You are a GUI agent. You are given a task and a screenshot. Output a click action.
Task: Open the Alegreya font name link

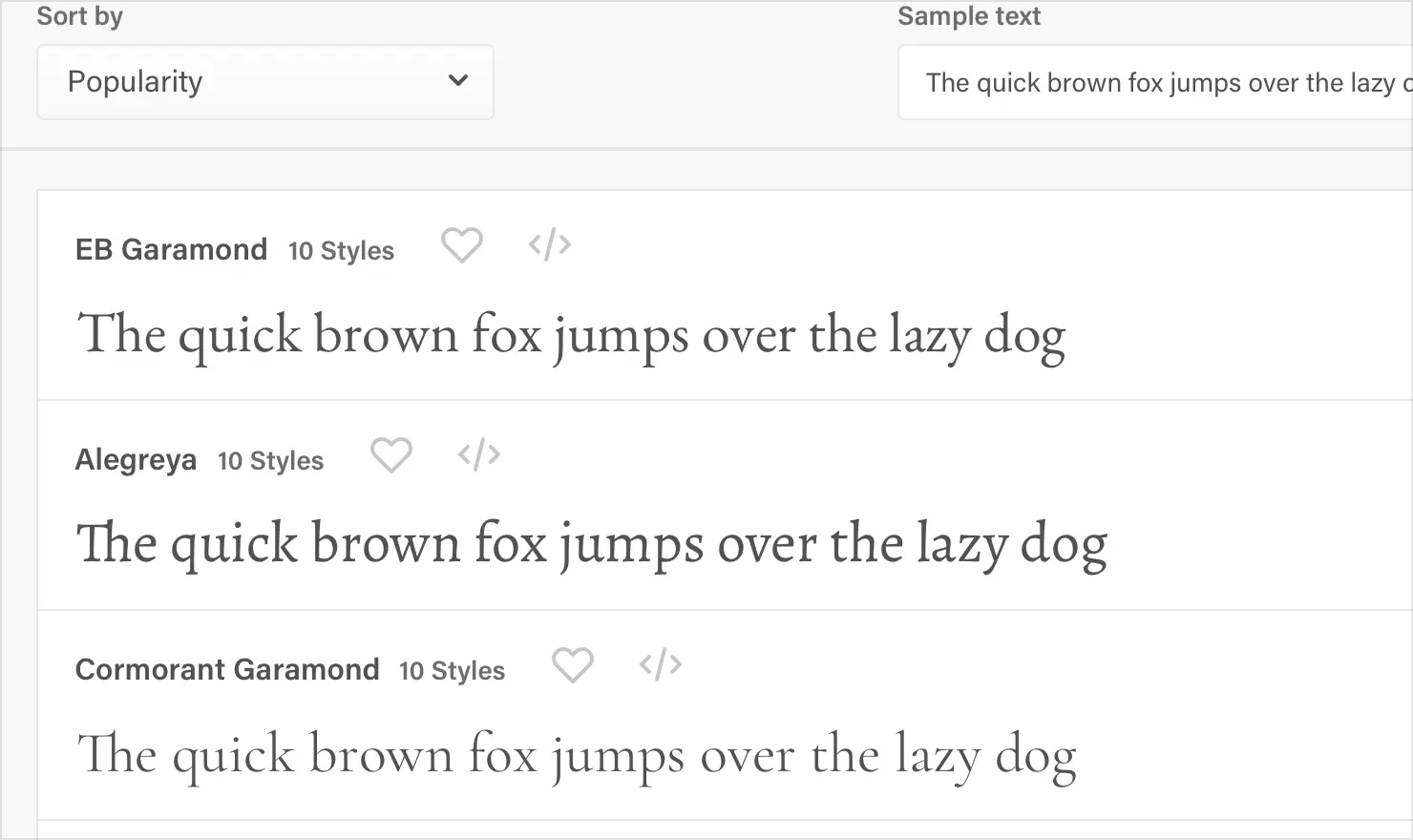point(136,460)
